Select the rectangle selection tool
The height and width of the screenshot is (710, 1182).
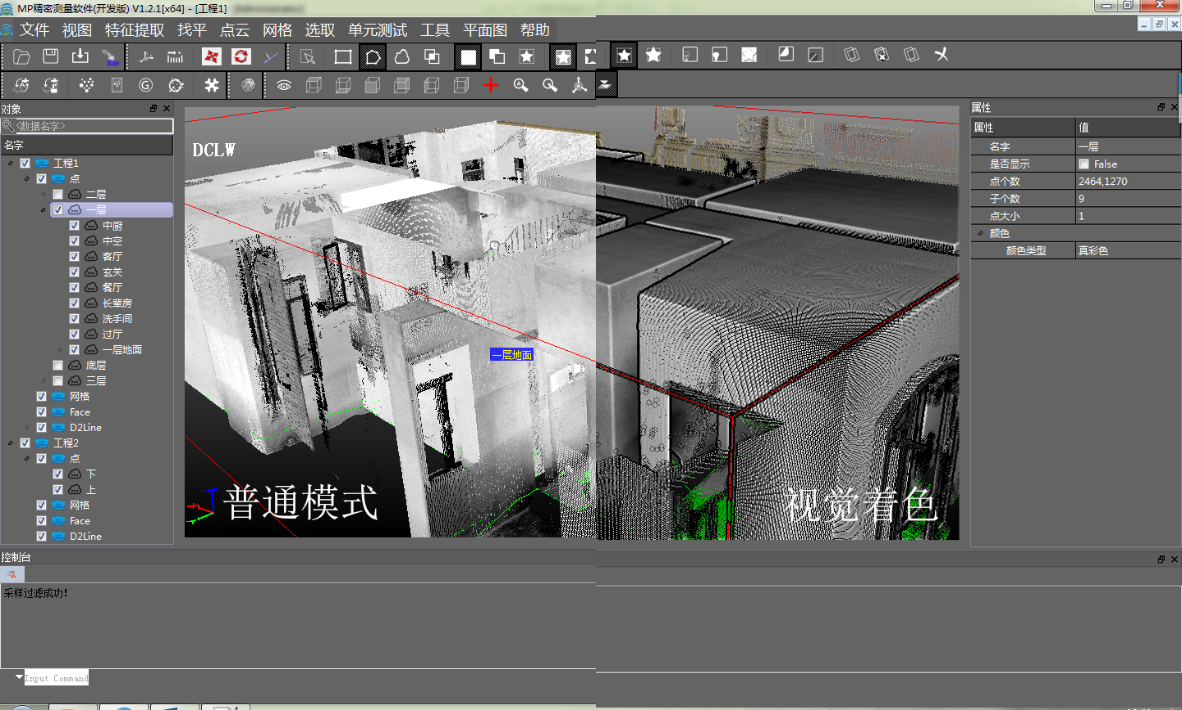(x=342, y=57)
